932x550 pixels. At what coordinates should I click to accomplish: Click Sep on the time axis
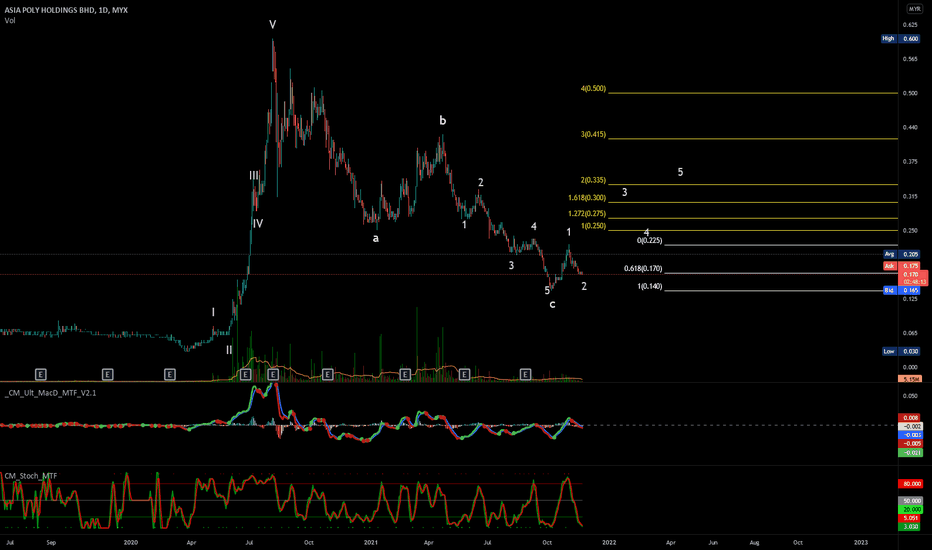tap(51, 542)
